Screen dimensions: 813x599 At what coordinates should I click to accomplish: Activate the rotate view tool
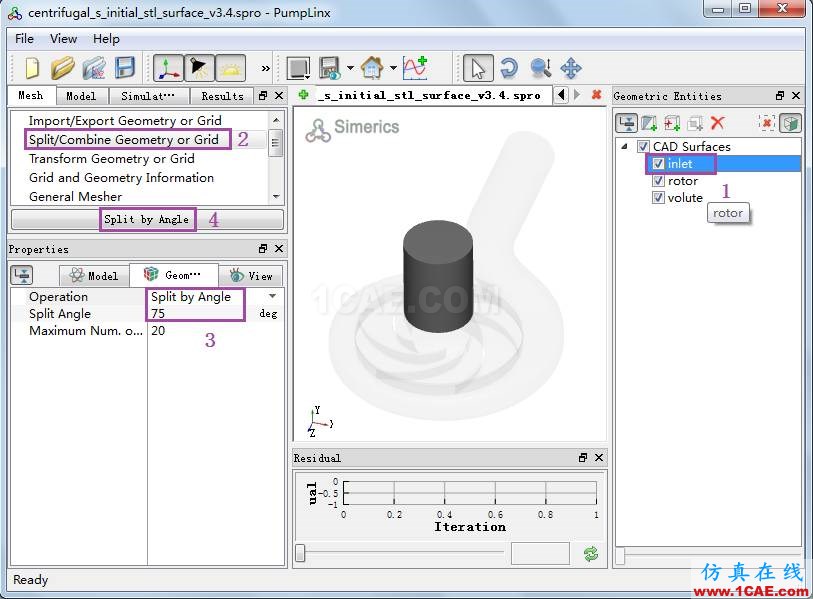pos(508,68)
